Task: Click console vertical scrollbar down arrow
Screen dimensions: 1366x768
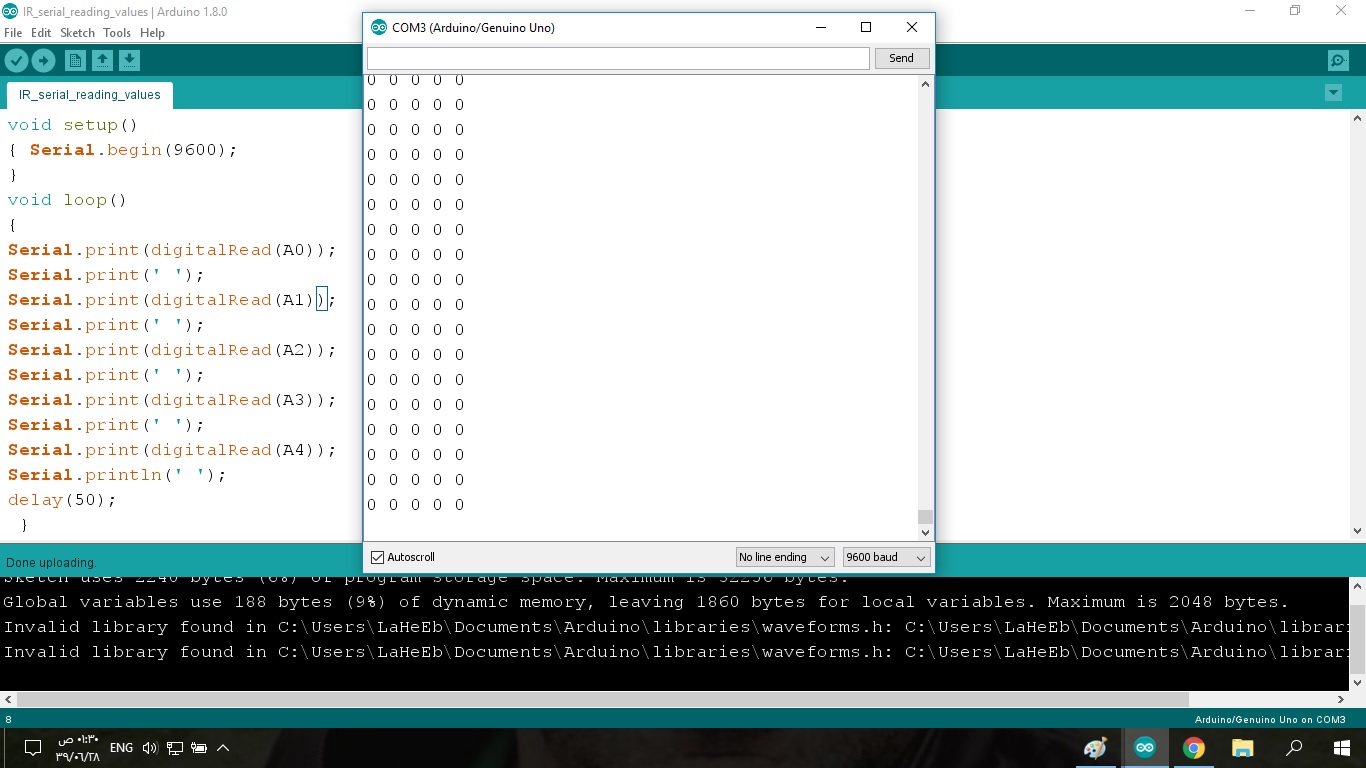Action: tap(1358, 683)
